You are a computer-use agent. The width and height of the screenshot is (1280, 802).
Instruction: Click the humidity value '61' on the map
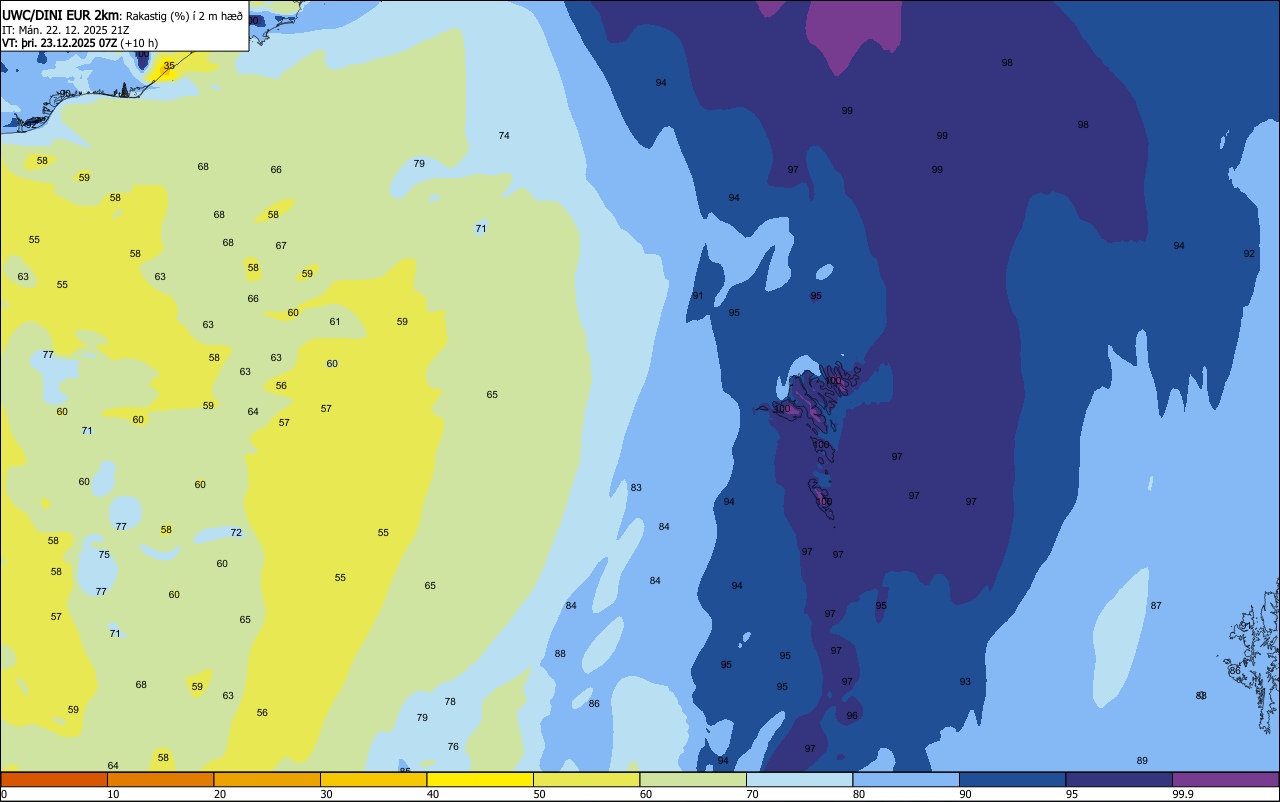coord(335,322)
